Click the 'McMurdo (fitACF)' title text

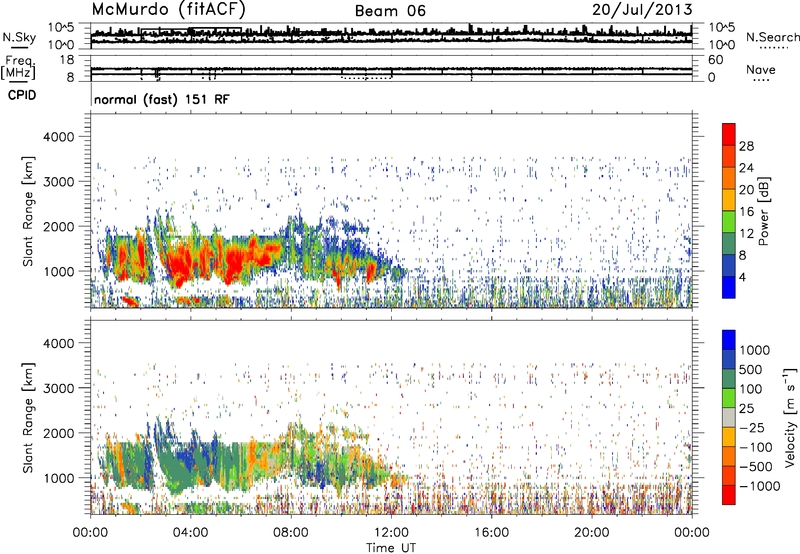coord(168,9)
